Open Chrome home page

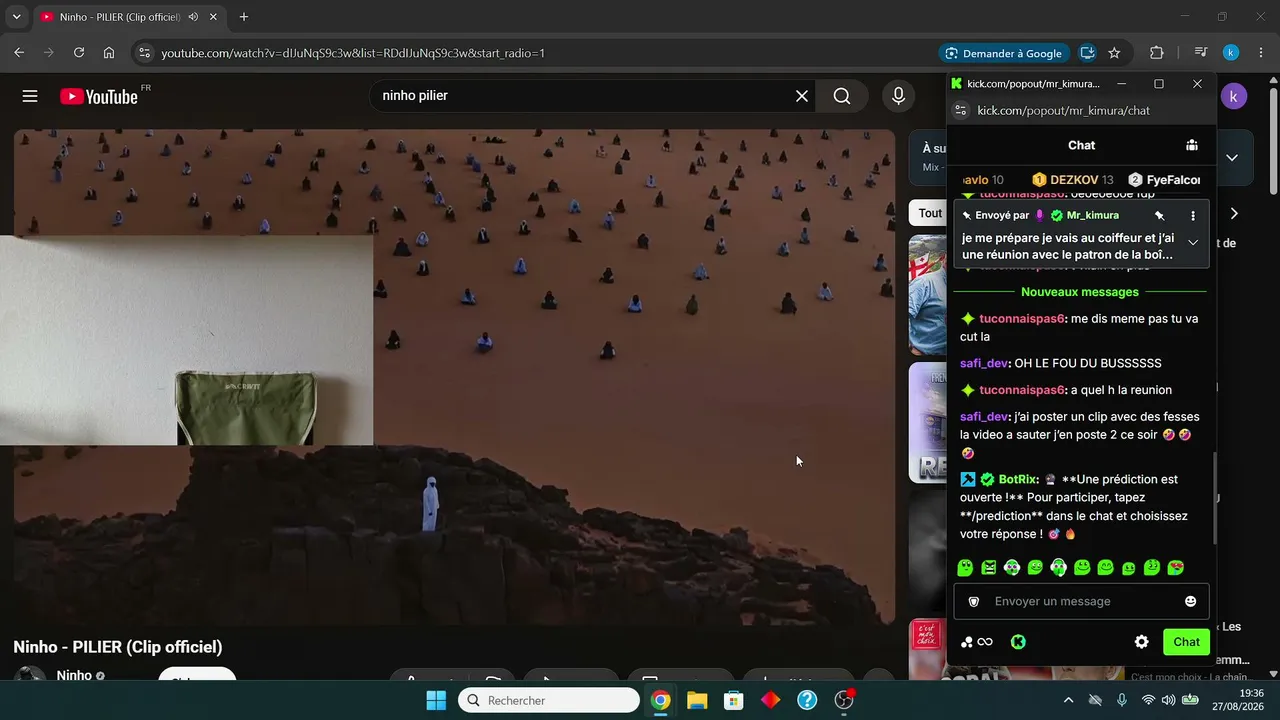coord(109,53)
